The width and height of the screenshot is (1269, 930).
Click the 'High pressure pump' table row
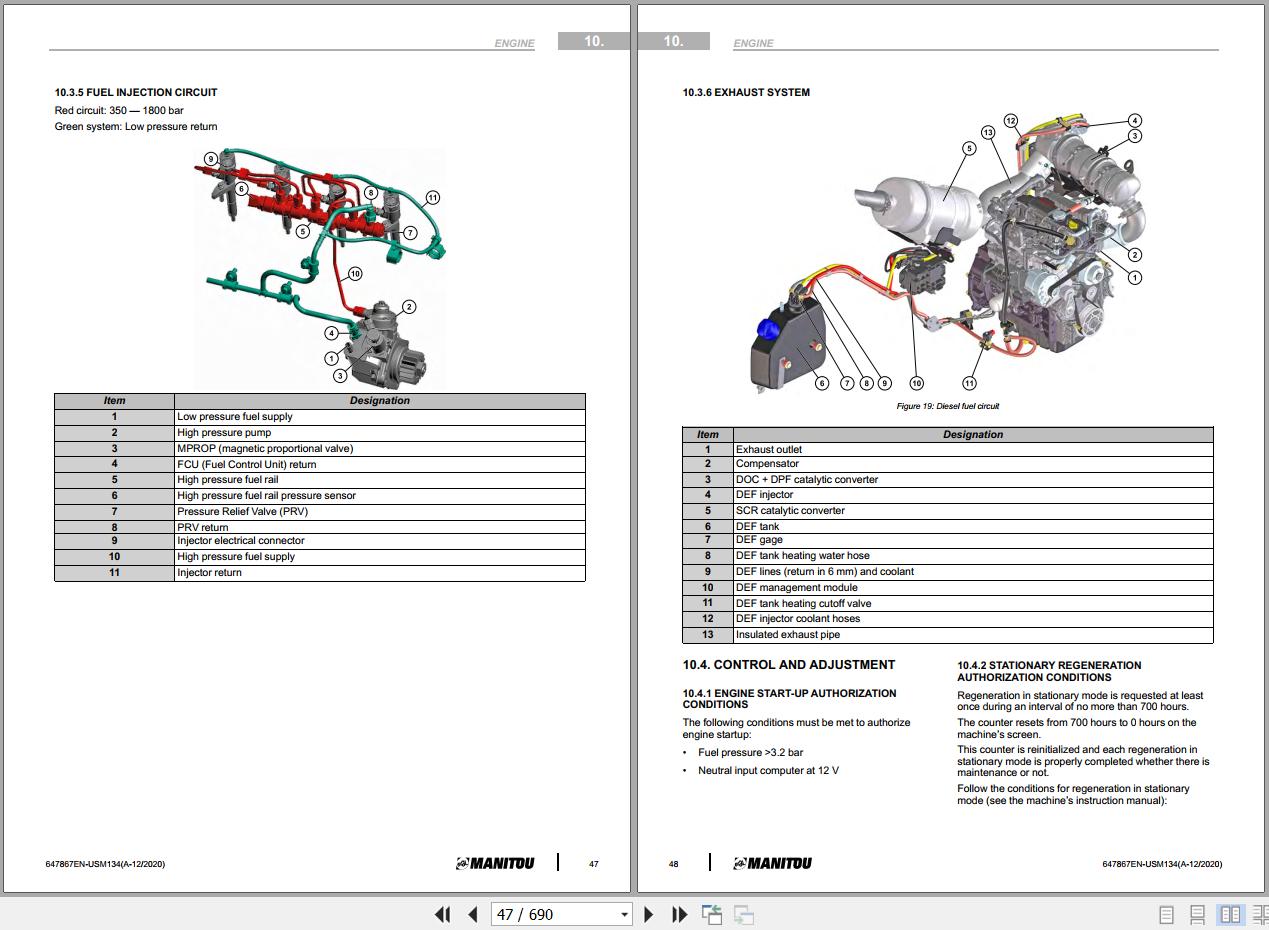point(320,432)
